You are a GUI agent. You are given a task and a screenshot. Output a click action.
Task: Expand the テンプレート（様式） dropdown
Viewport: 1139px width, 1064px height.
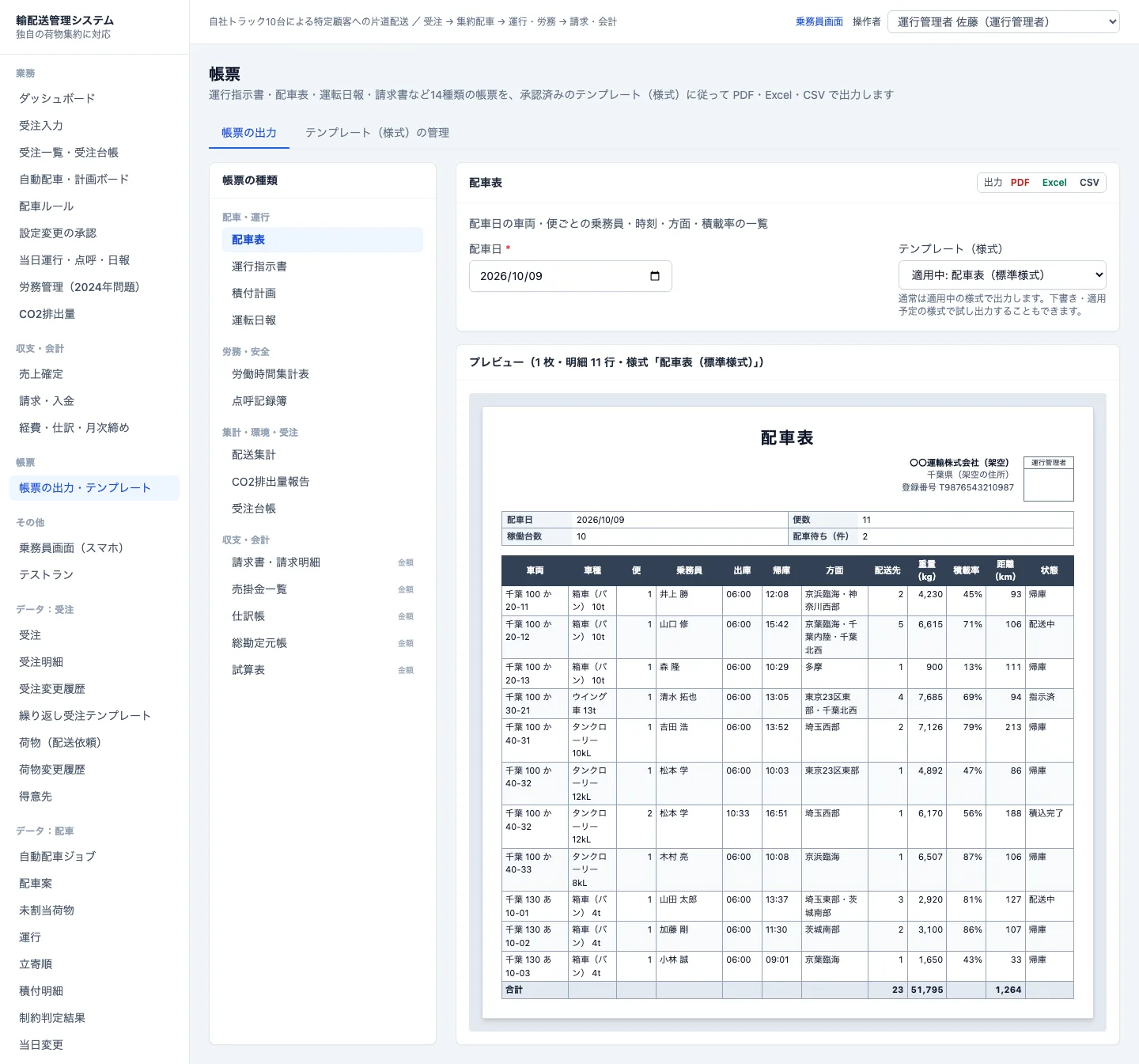click(x=1002, y=275)
